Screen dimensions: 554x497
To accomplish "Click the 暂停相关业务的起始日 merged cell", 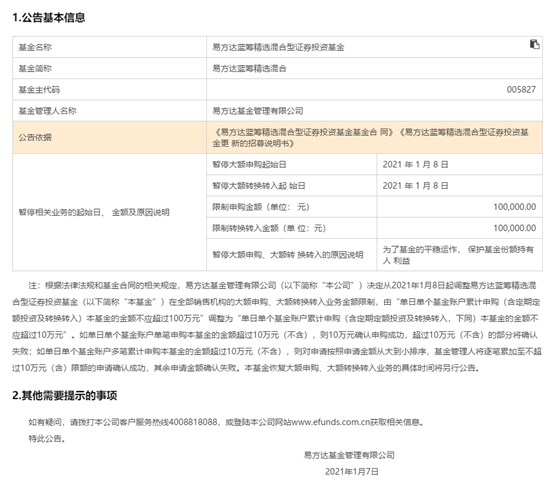I will click(110, 212).
